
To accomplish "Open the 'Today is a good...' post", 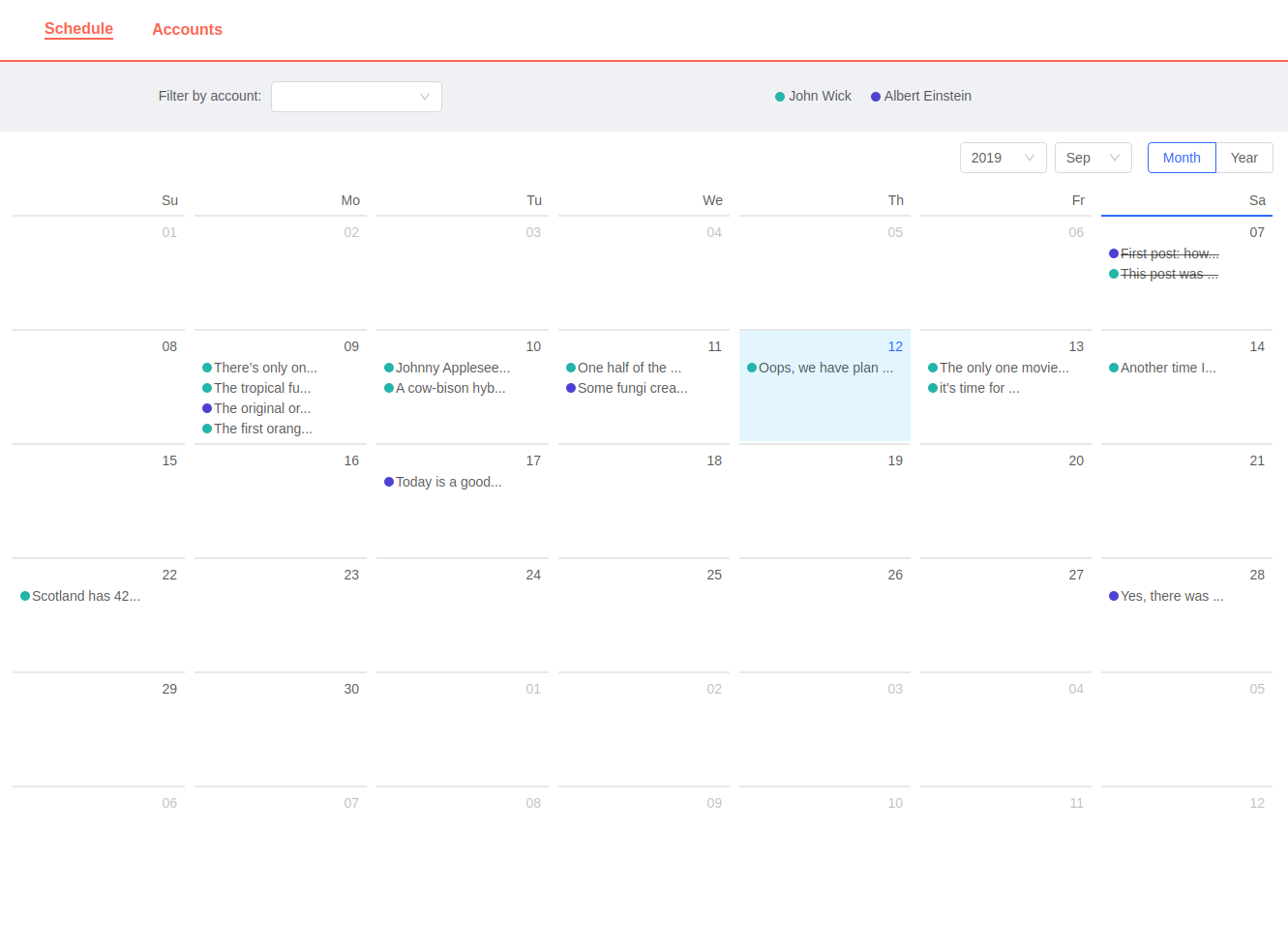I will (443, 482).
